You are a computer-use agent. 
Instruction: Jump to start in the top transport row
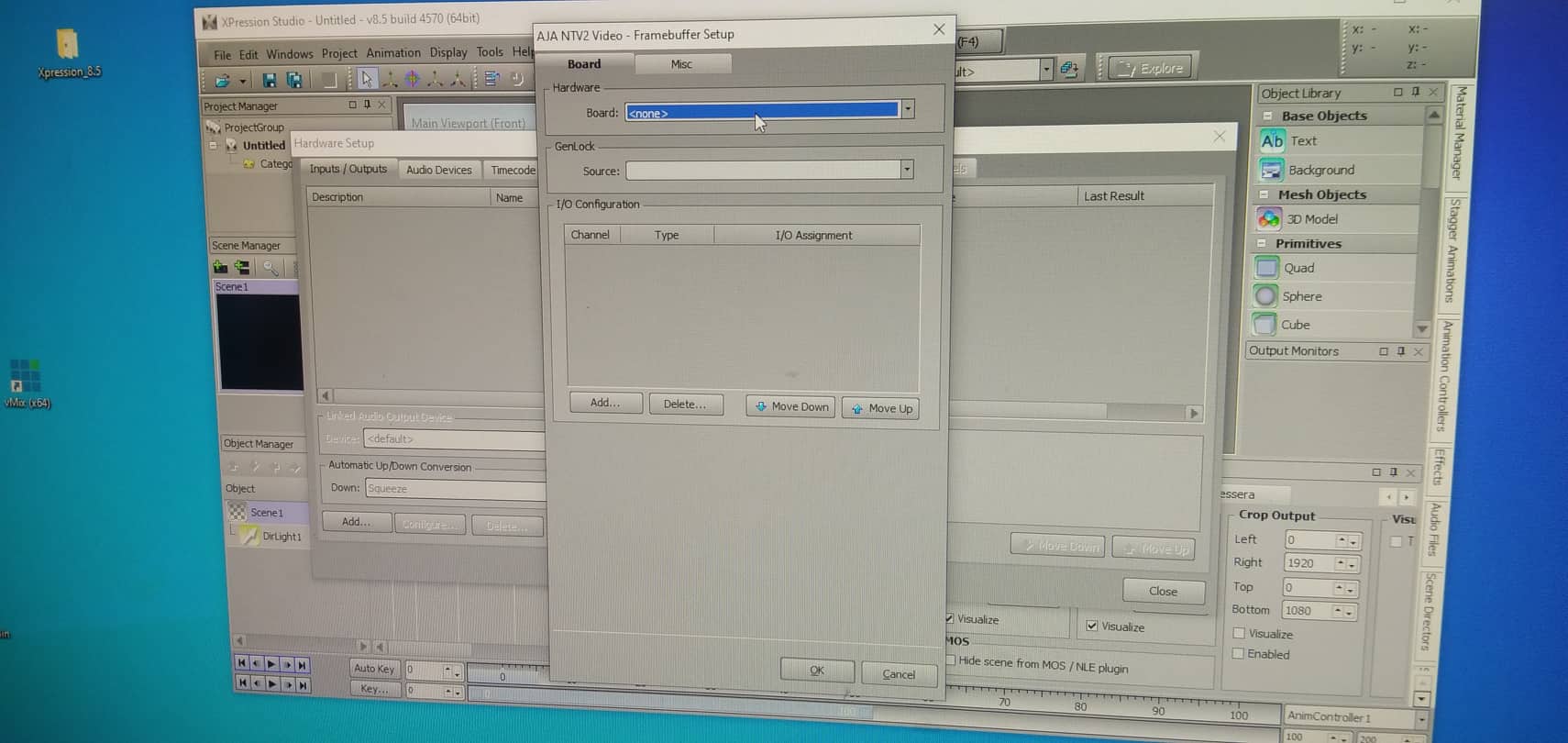pos(241,663)
